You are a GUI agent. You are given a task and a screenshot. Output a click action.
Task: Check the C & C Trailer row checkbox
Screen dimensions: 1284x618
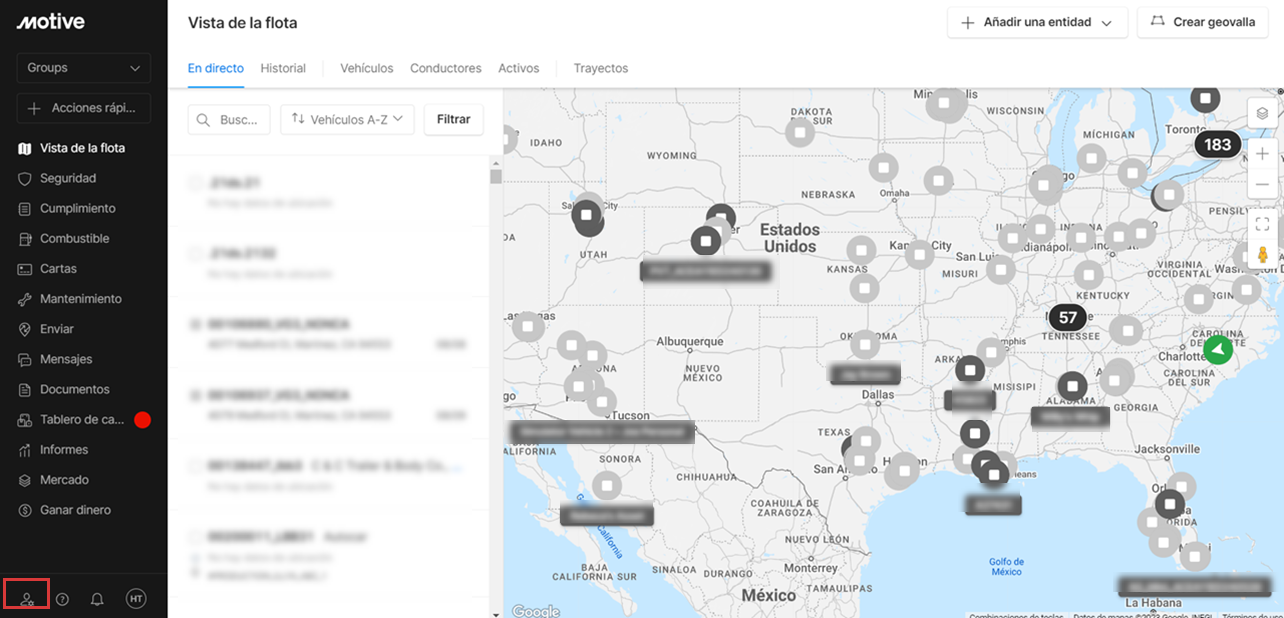[x=196, y=465]
